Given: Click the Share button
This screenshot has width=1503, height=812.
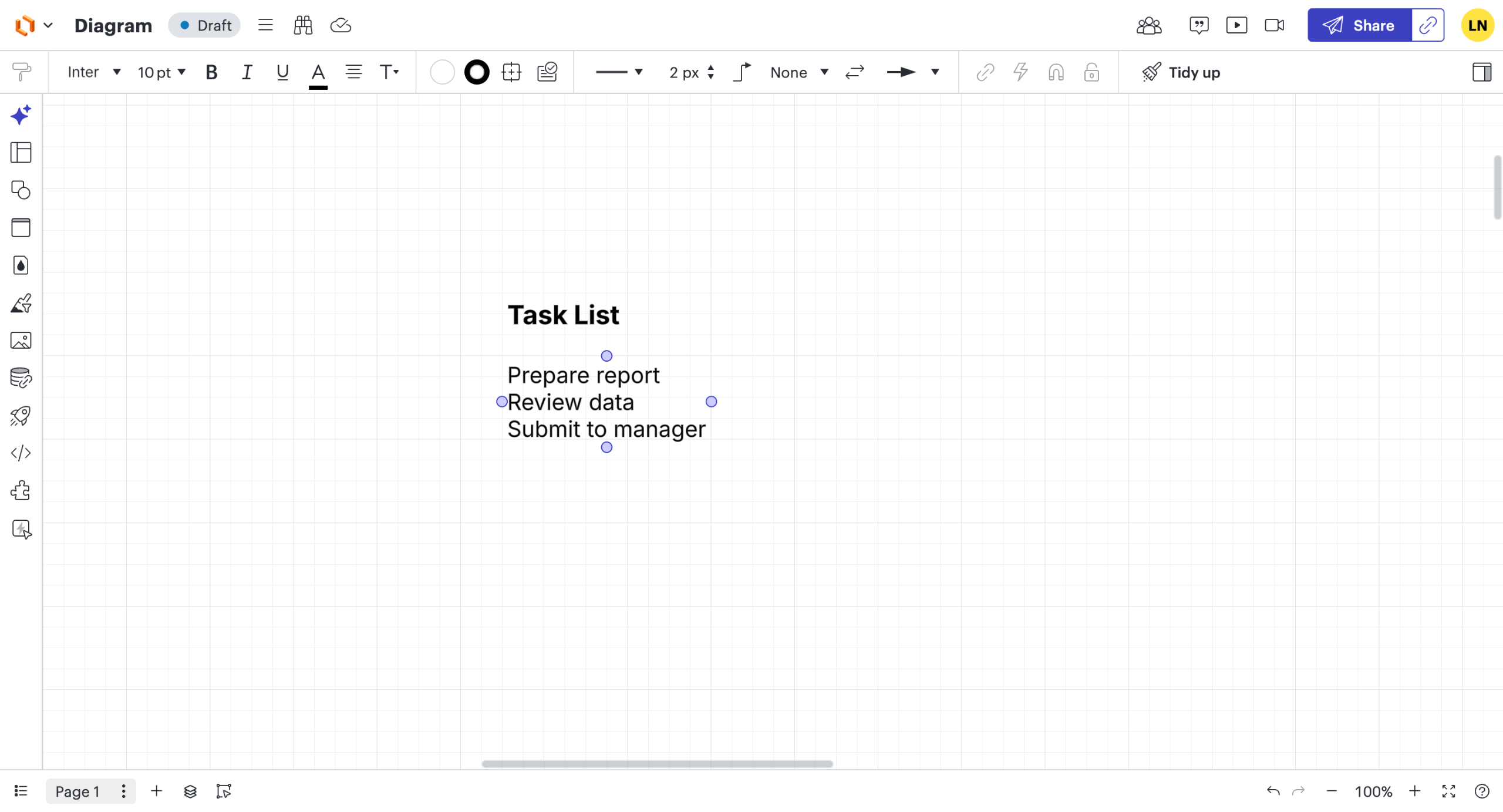Looking at the screenshot, I should click(1359, 25).
